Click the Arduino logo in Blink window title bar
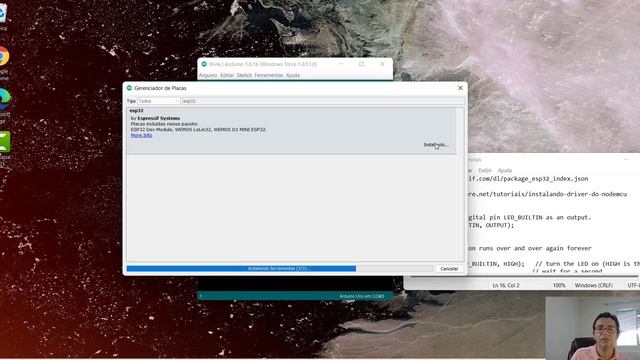This screenshot has width=640, height=360. tap(204, 64)
